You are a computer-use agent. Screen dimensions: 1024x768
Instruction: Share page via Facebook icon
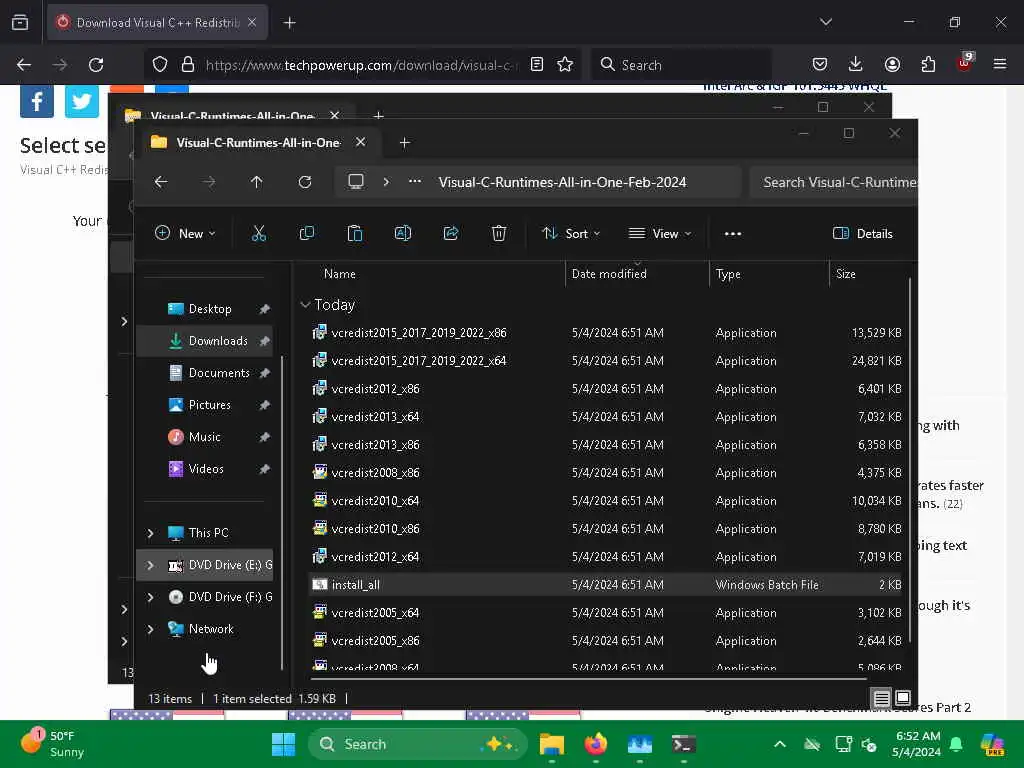(37, 101)
